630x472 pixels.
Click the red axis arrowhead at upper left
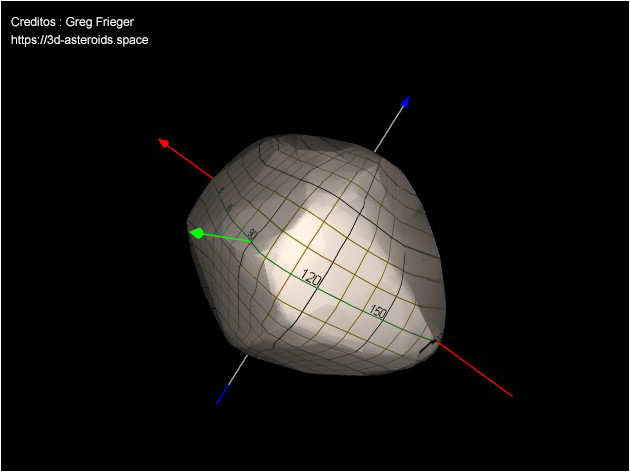(163, 142)
